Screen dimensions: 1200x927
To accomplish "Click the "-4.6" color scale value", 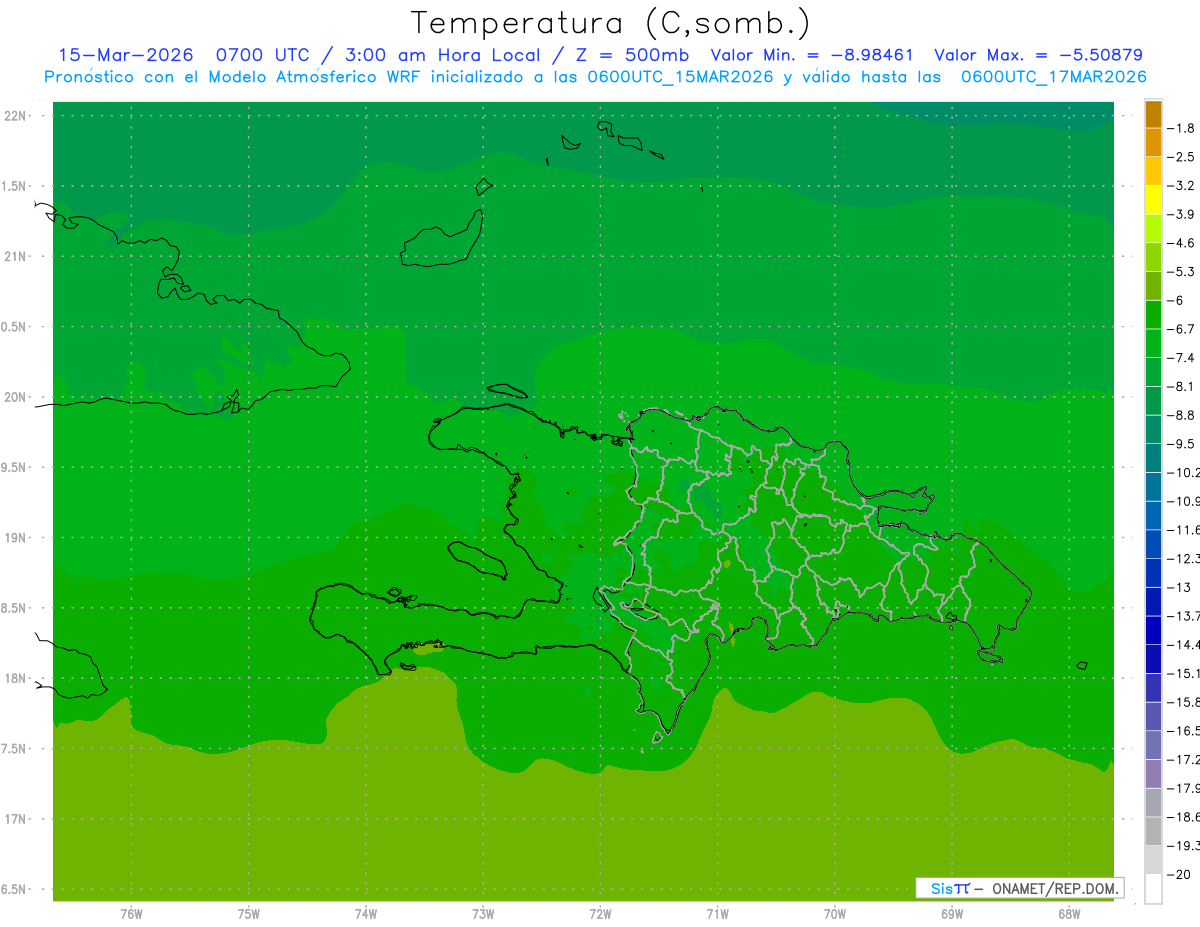I will tap(1182, 243).
